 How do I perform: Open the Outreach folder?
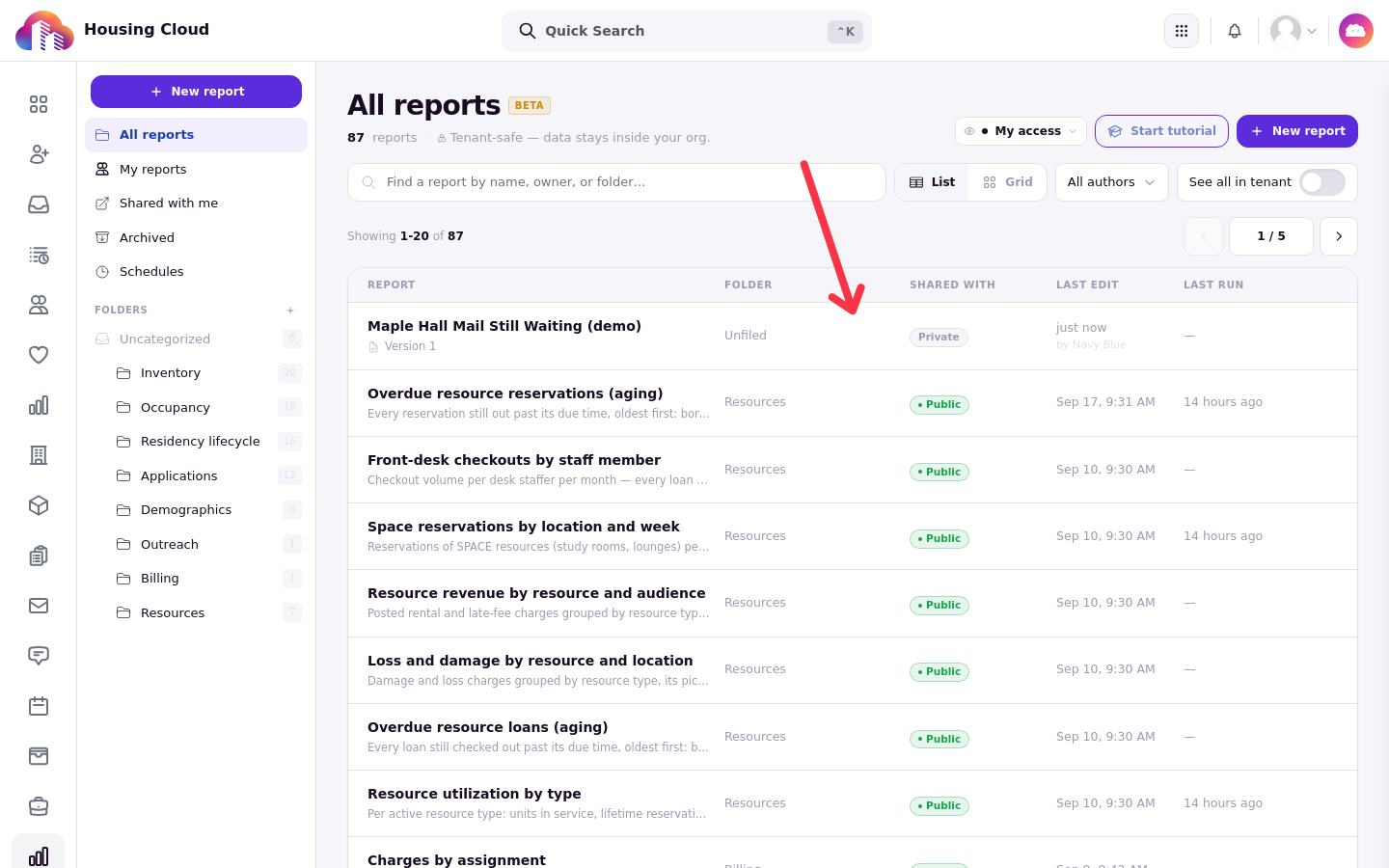point(207,544)
